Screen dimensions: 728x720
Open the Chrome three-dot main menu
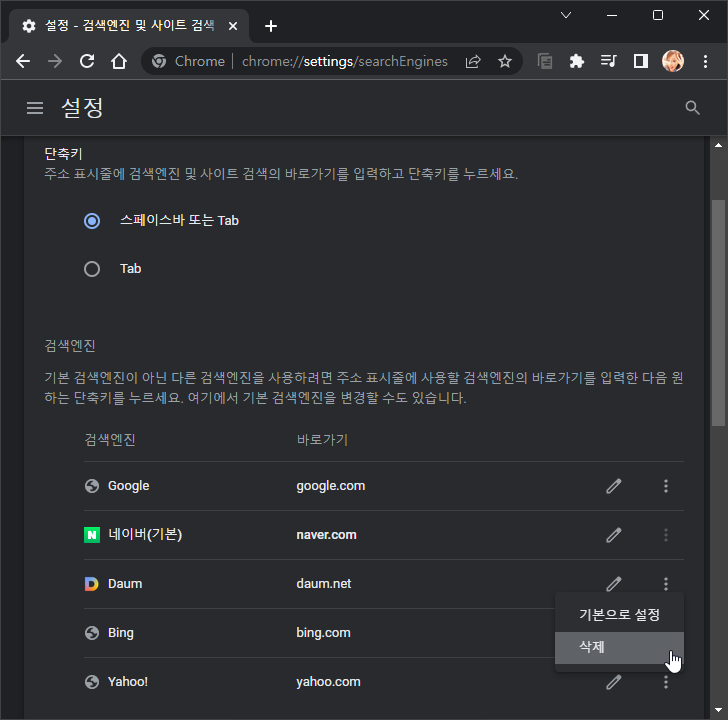(705, 61)
